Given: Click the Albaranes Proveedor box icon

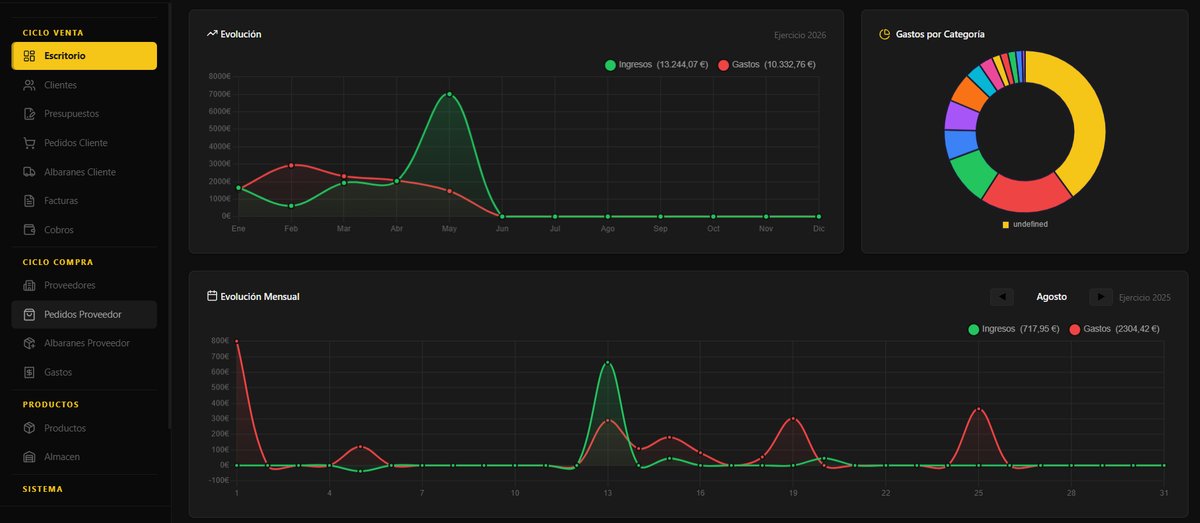Looking at the screenshot, I should (30, 343).
